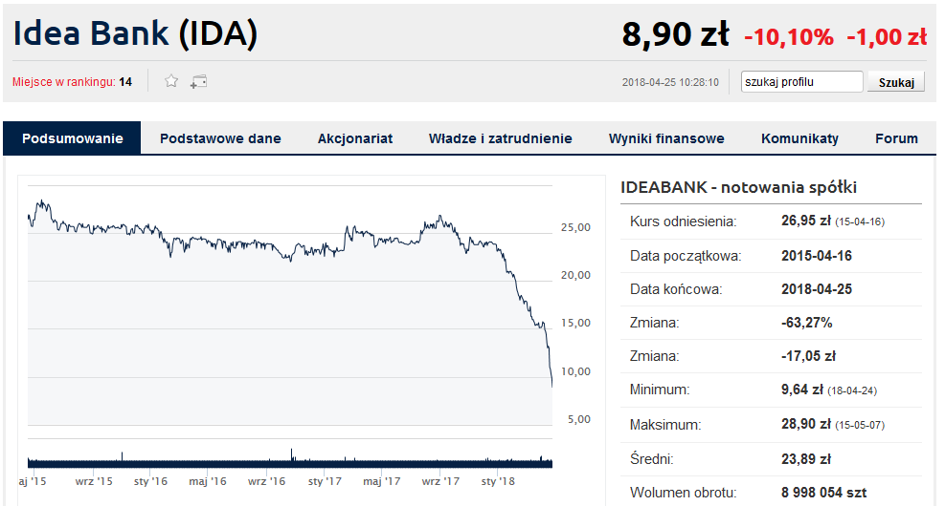Select Władze i zatrudnienie tab
The height and width of the screenshot is (506, 945).
tap(500, 139)
